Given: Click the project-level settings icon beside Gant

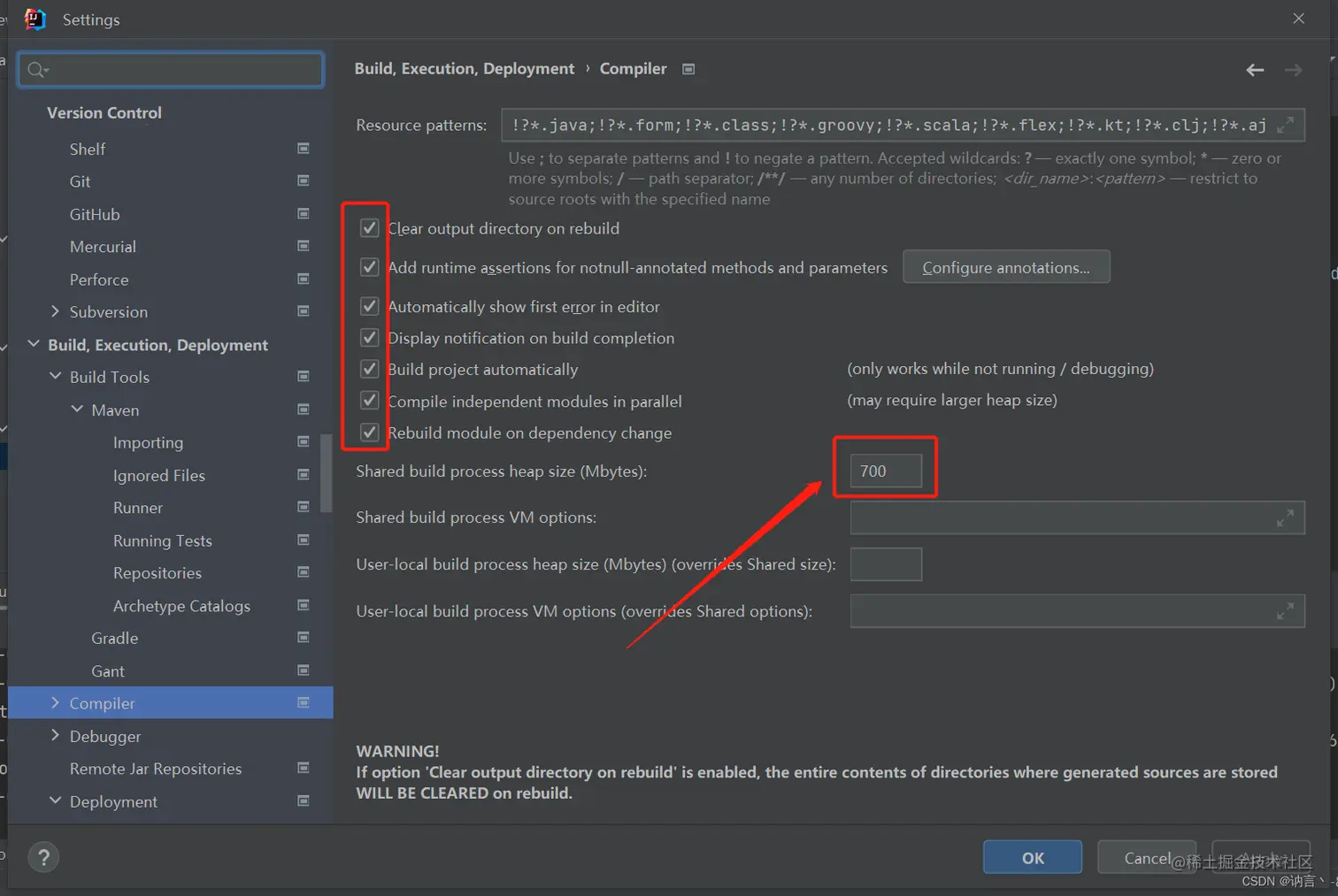Looking at the screenshot, I should [x=304, y=670].
